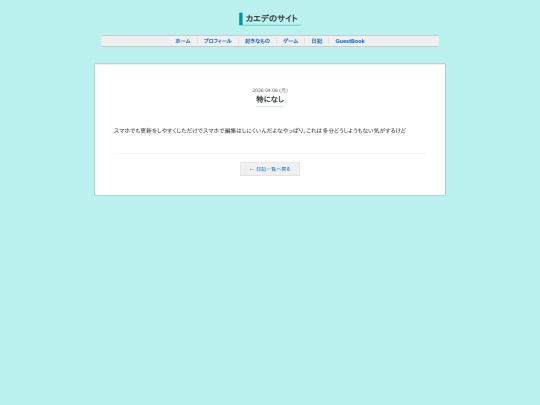Click the entry date 2026.04.06 (月)
This screenshot has width=540, height=405.
pos(270,90)
